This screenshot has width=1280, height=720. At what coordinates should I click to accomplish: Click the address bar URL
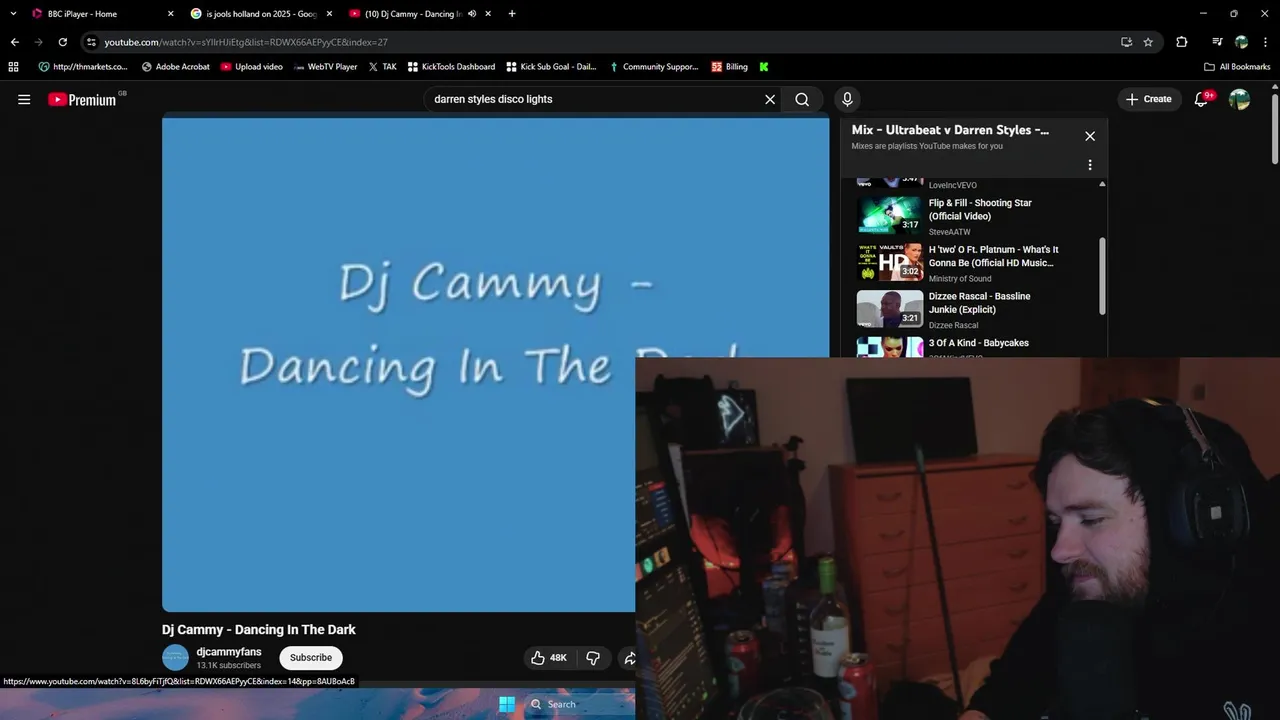point(246,42)
